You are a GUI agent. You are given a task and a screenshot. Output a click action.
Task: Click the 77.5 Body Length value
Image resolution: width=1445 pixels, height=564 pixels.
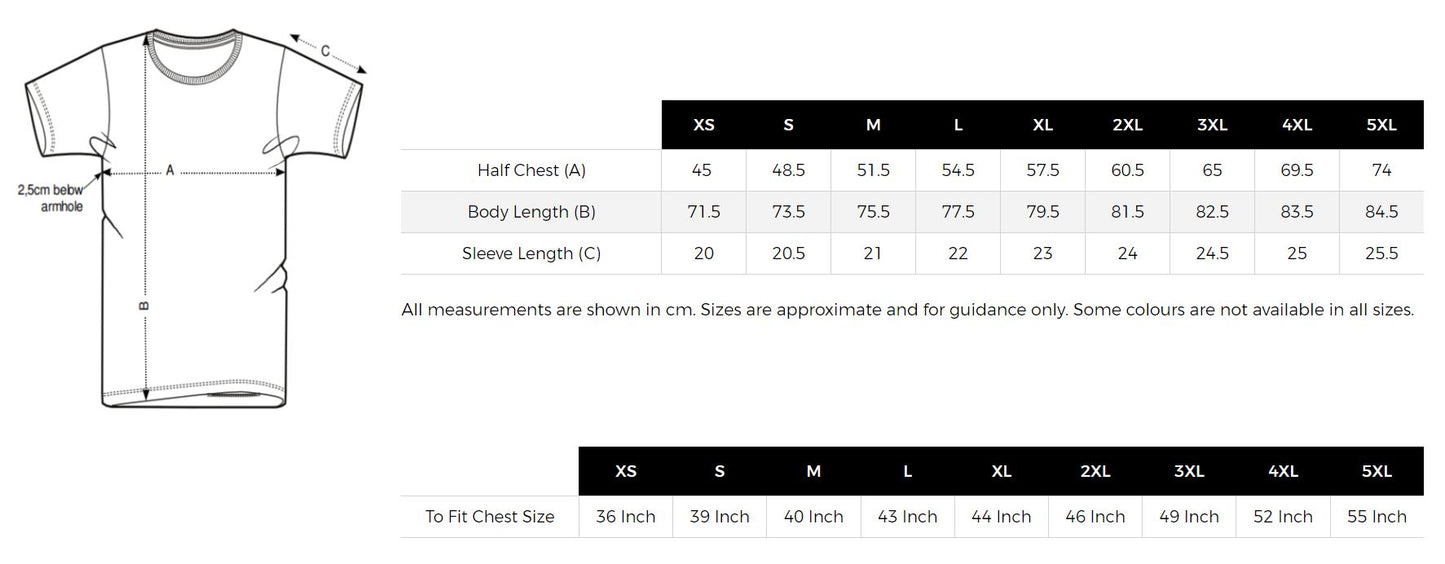[958, 212]
